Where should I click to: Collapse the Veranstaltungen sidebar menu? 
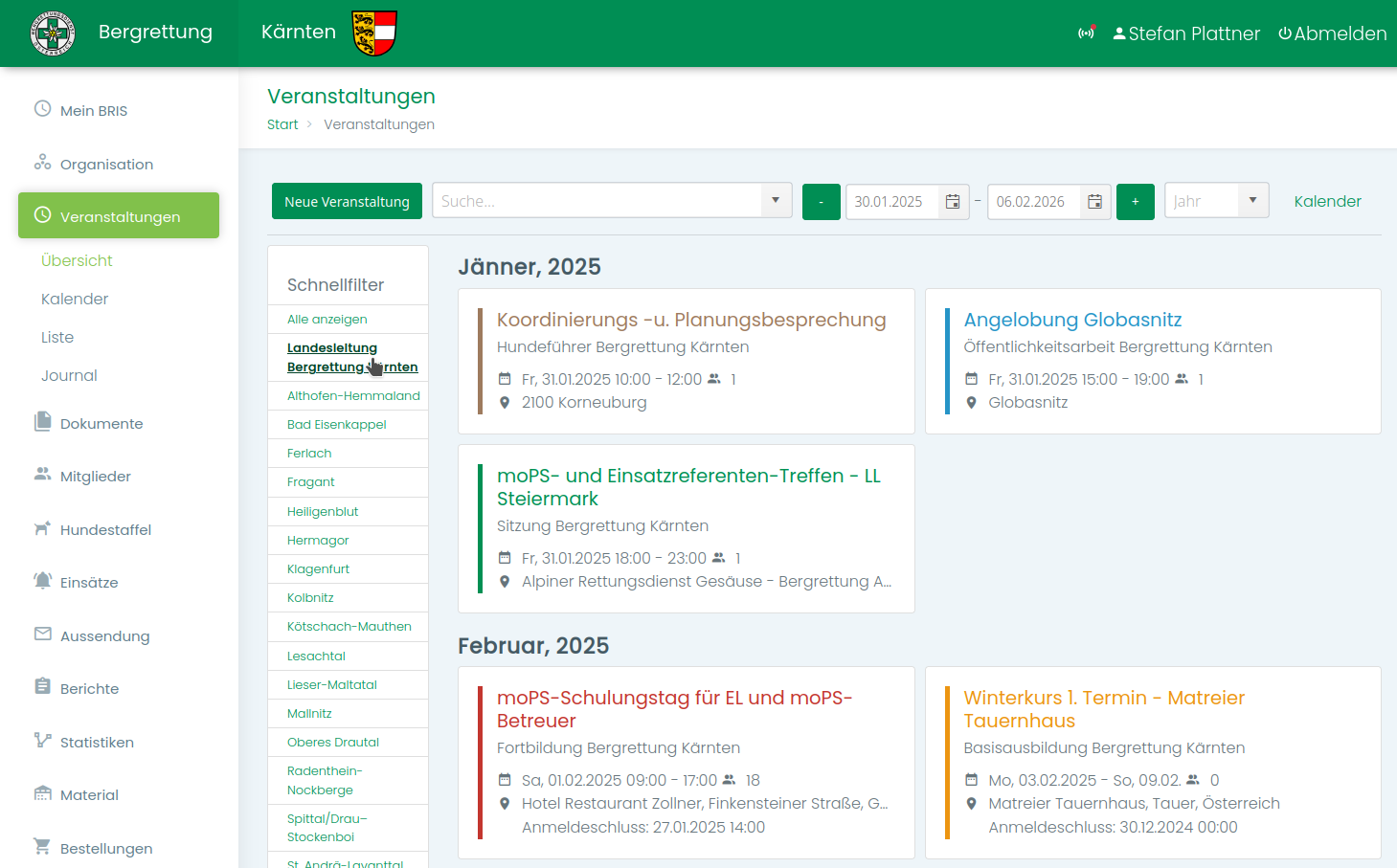pyautogui.click(x=119, y=216)
